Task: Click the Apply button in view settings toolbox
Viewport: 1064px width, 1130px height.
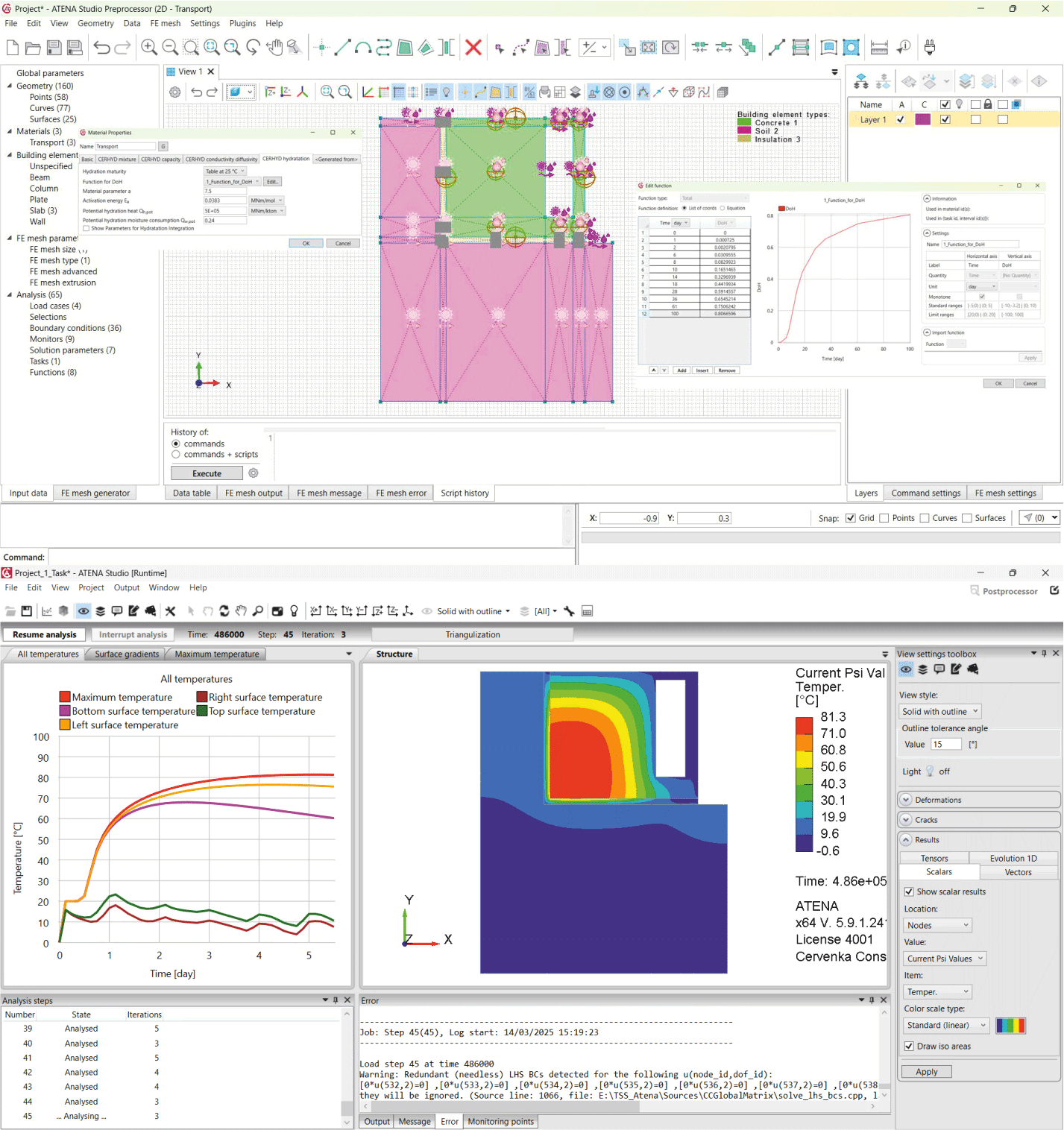Action: pos(927,1072)
